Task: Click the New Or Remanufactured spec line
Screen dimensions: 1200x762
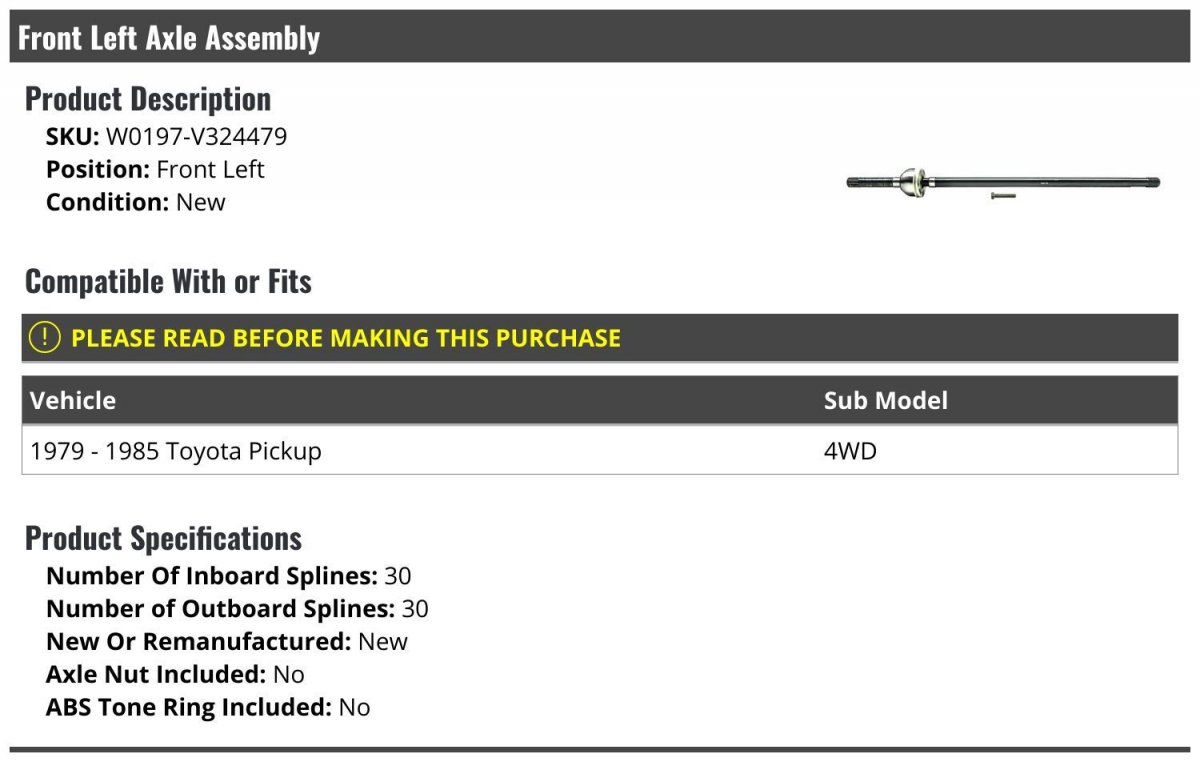Action: [x=226, y=641]
